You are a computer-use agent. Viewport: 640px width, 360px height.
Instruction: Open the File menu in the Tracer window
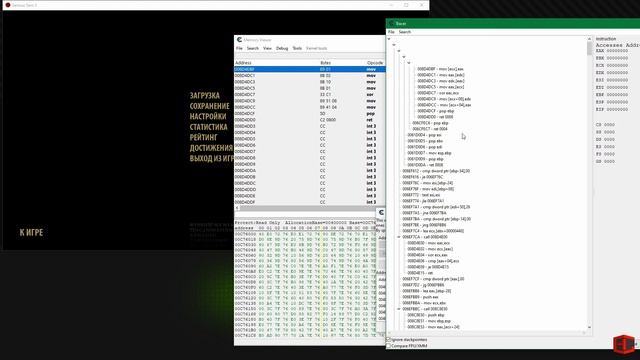(x=391, y=32)
